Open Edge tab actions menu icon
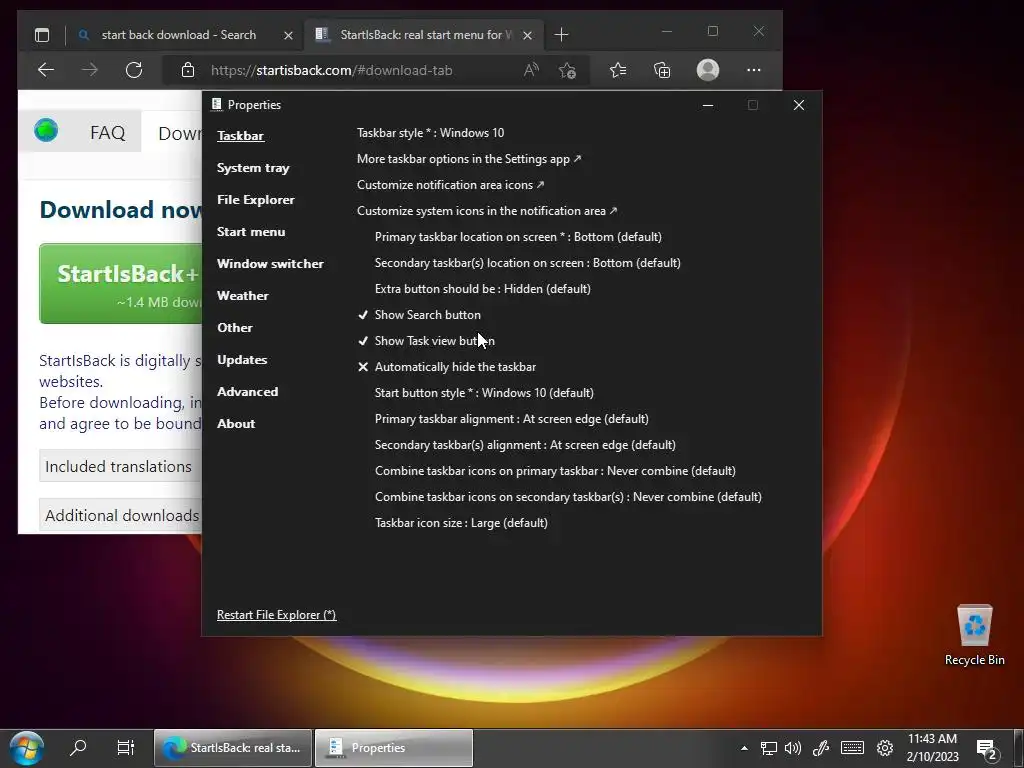 (42, 35)
